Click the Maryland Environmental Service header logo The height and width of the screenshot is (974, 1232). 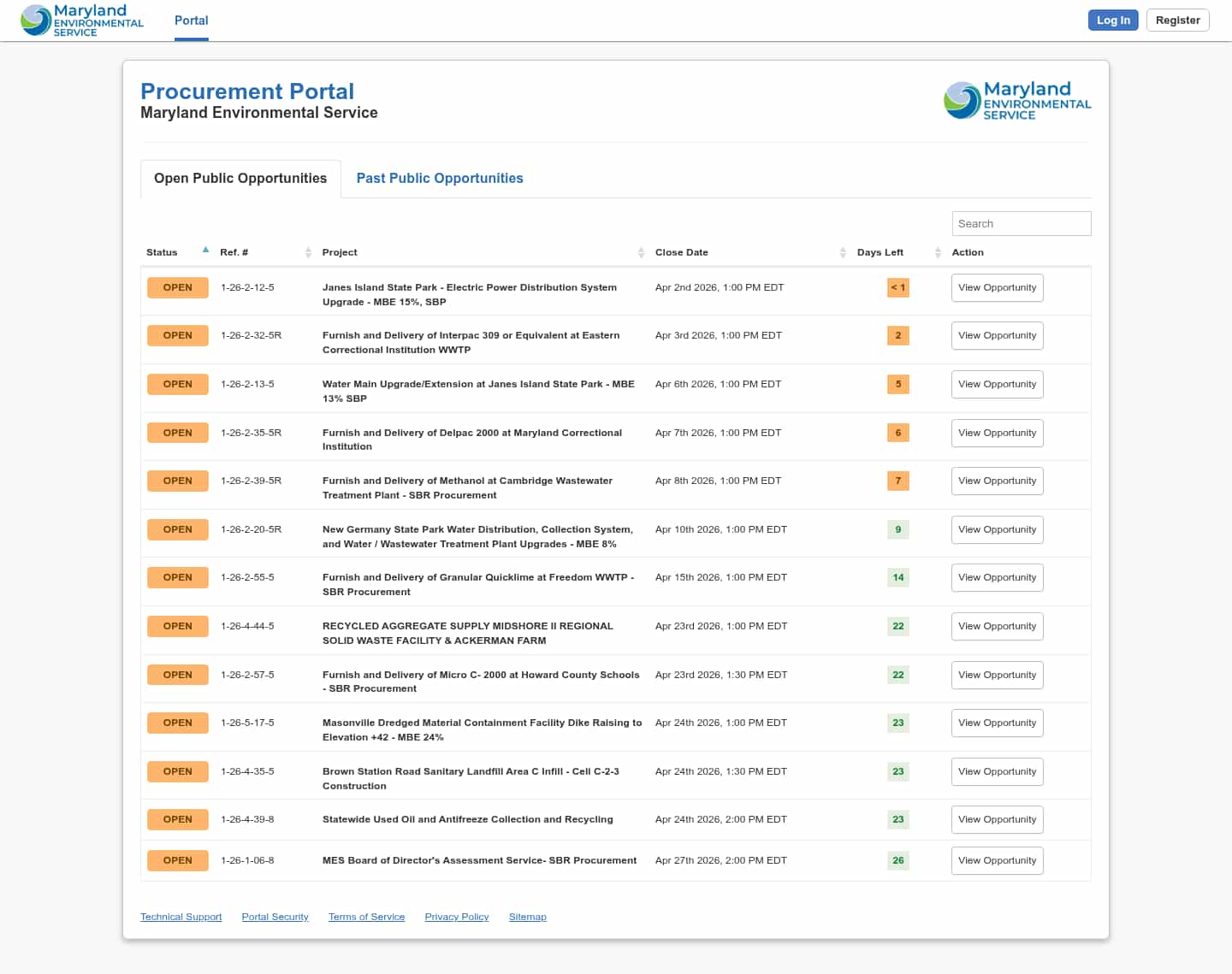[x=82, y=21]
